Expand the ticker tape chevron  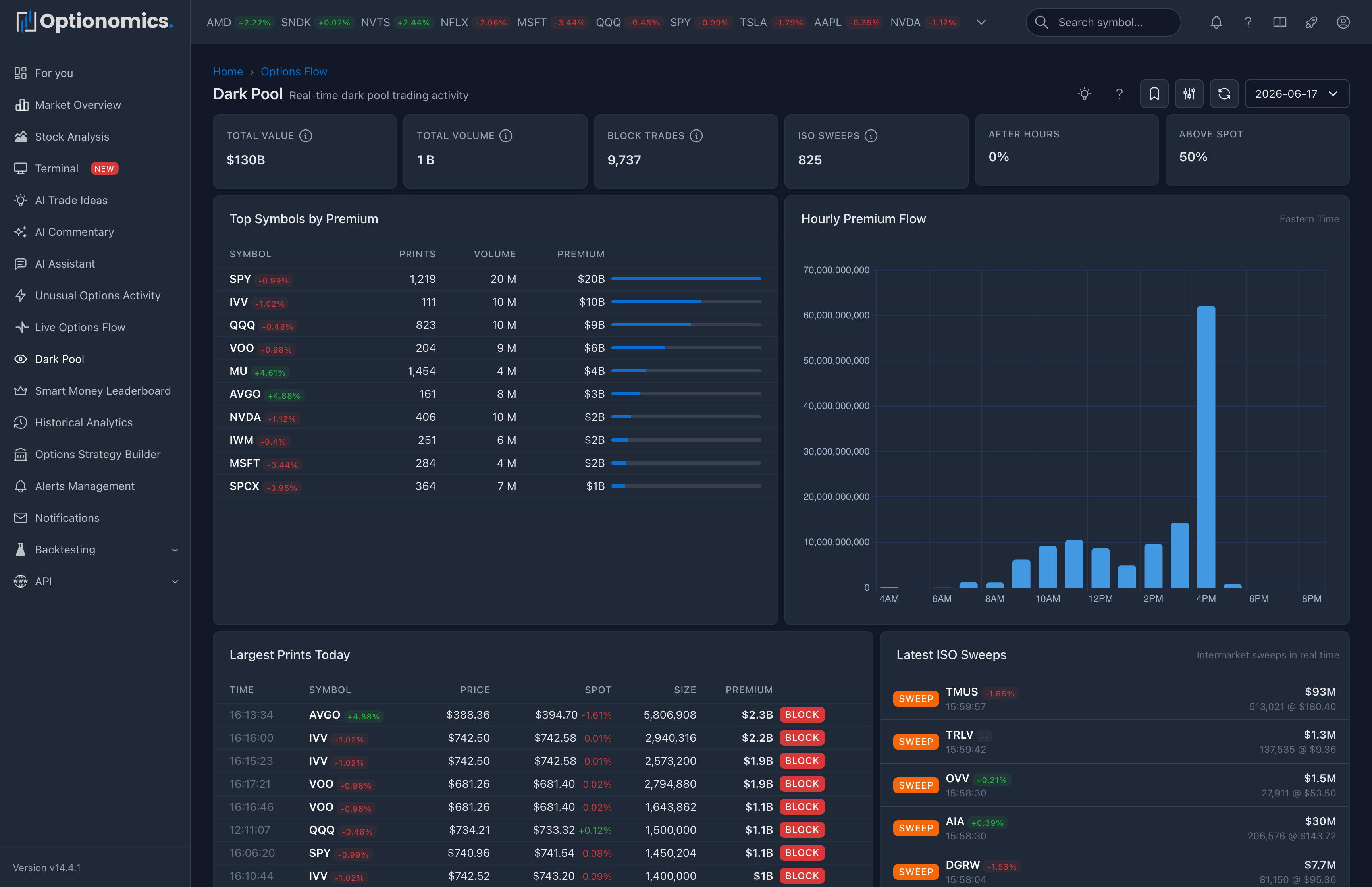click(982, 23)
